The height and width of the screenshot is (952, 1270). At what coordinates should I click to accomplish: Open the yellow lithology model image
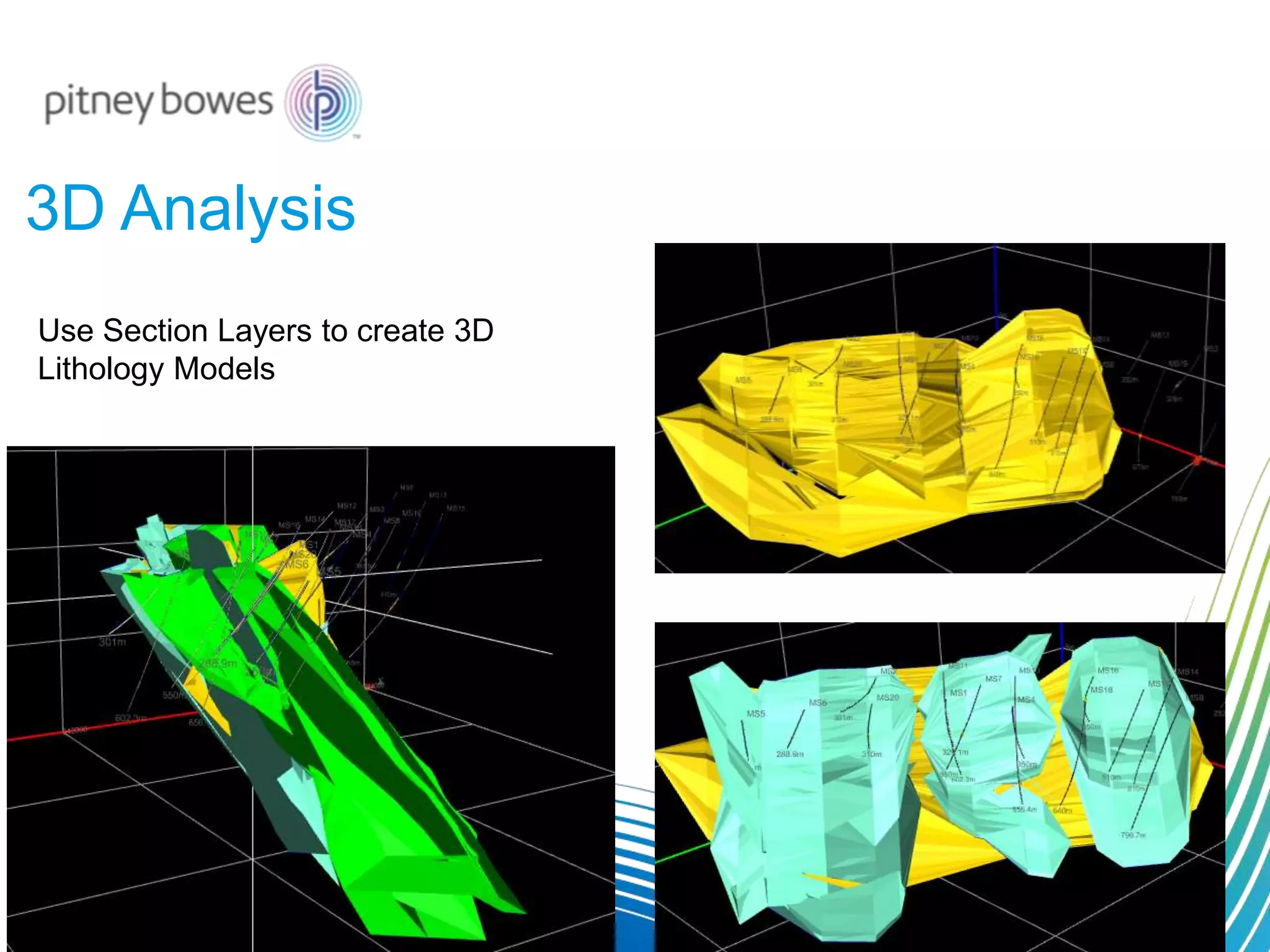(939, 408)
